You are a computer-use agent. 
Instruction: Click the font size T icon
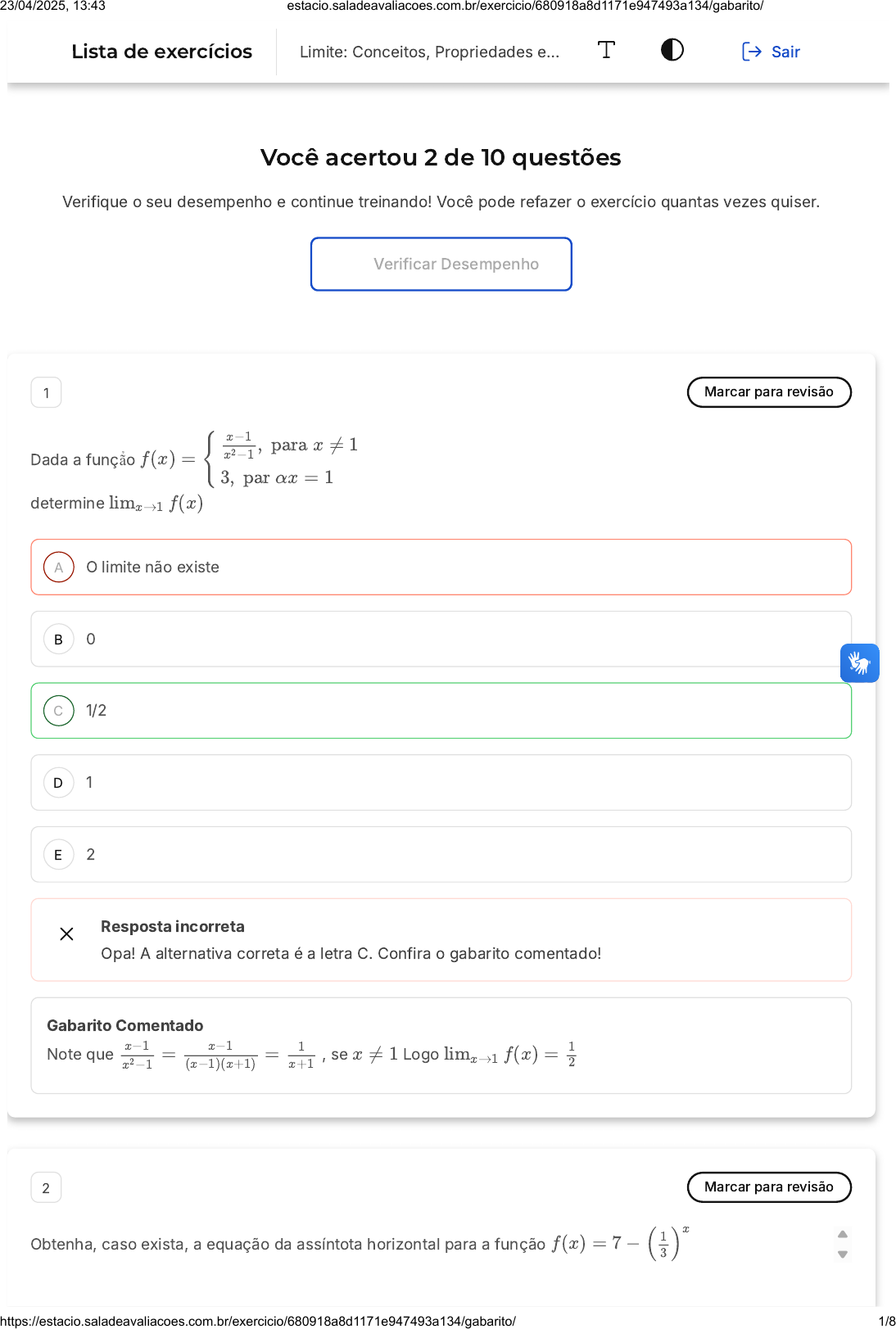(x=606, y=50)
